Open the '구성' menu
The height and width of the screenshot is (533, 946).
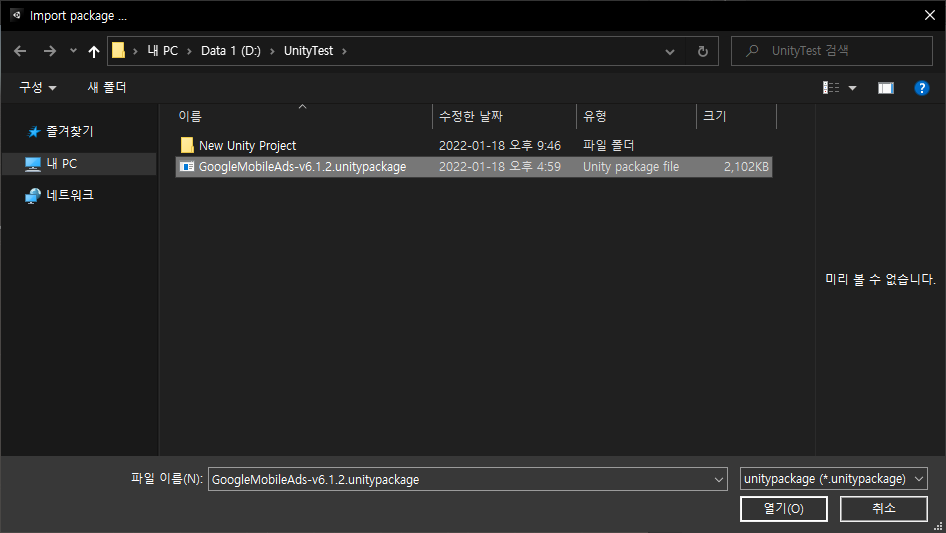37,88
